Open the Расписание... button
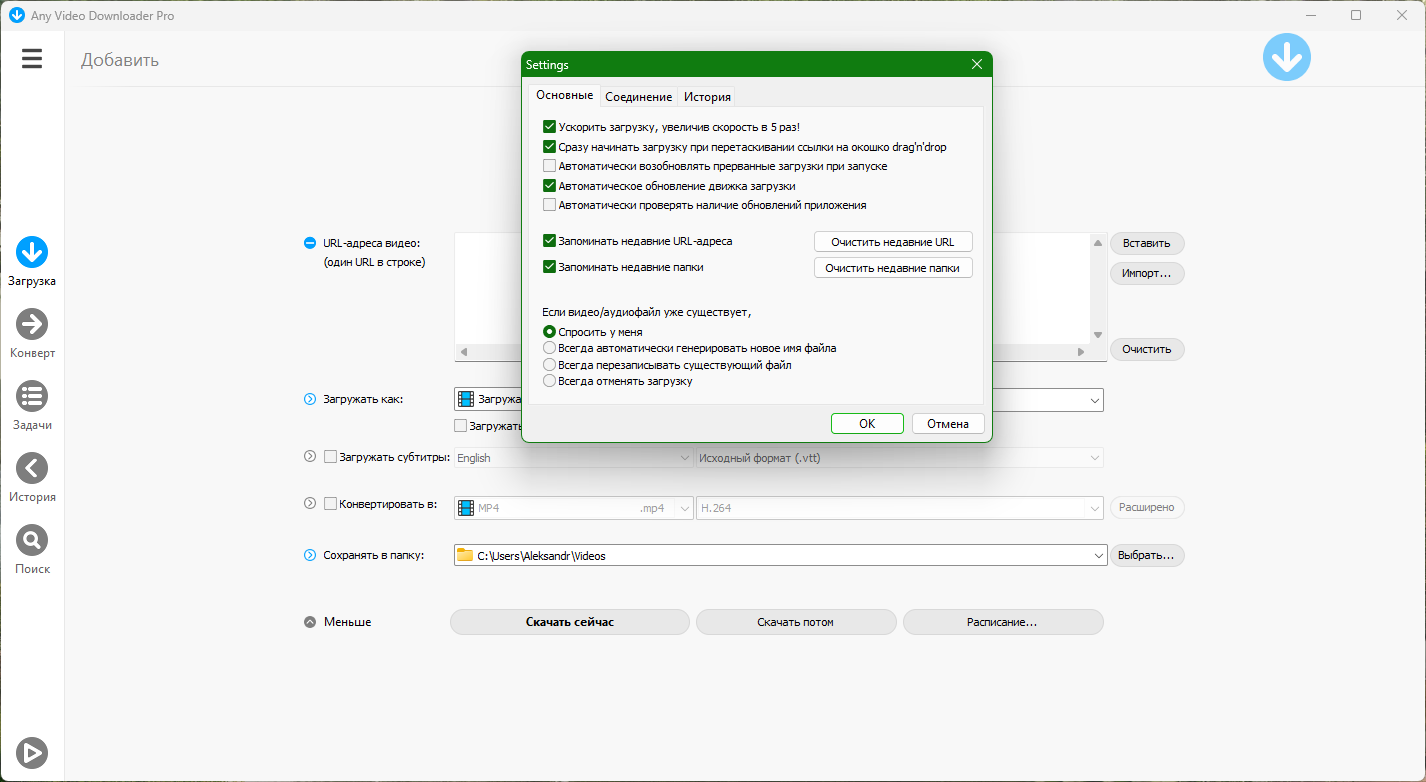This screenshot has width=1426, height=782. point(1003,622)
